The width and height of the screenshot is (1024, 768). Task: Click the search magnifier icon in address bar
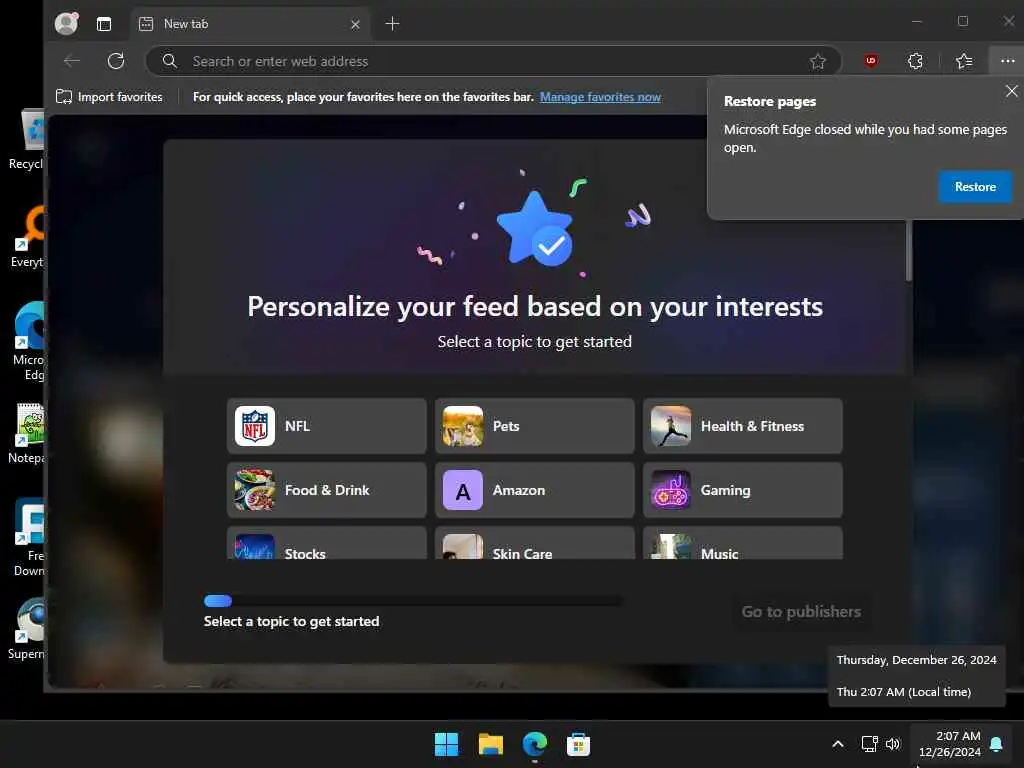coord(170,61)
